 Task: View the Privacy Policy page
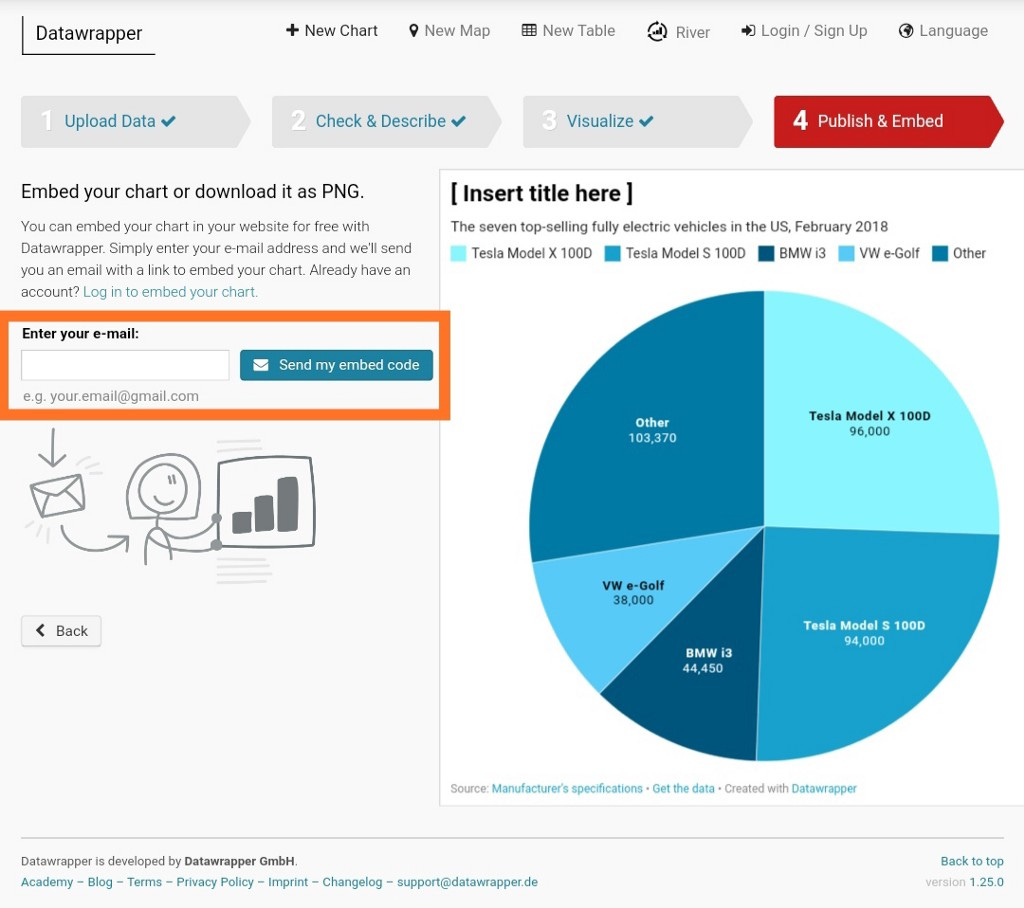point(214,882)
